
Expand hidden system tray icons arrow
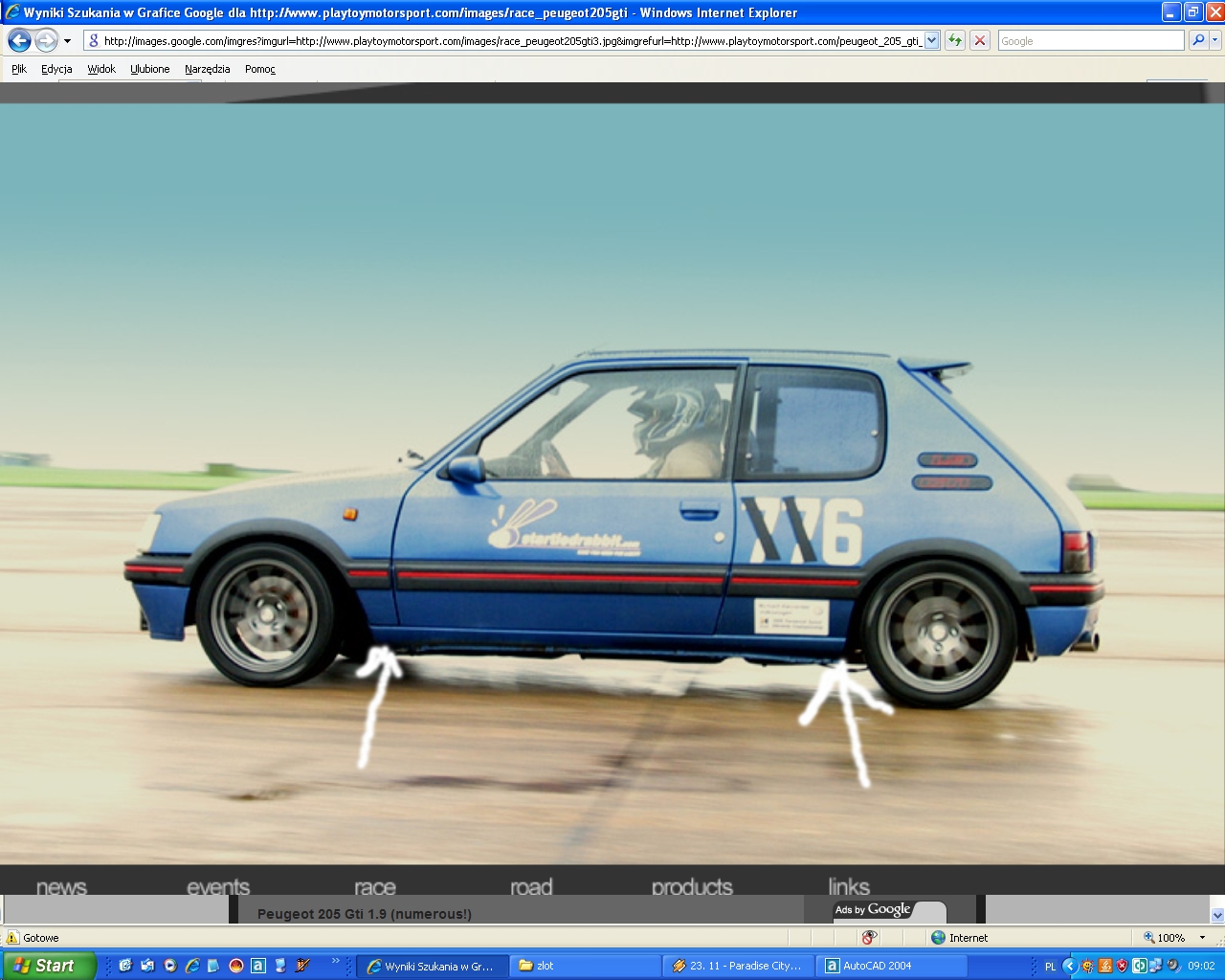click(x=1070, y=966)
